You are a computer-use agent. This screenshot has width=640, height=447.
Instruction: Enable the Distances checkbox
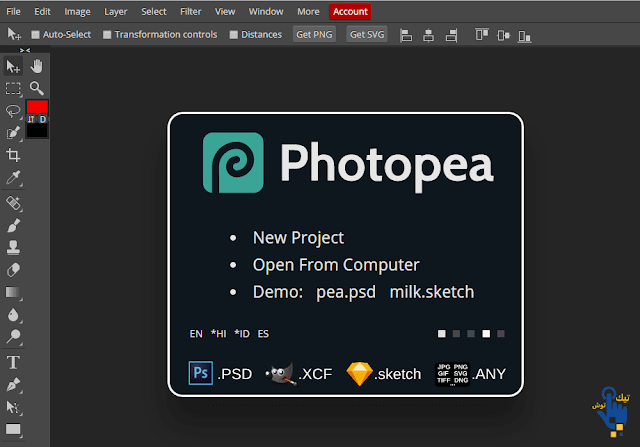tap(233, 35)
